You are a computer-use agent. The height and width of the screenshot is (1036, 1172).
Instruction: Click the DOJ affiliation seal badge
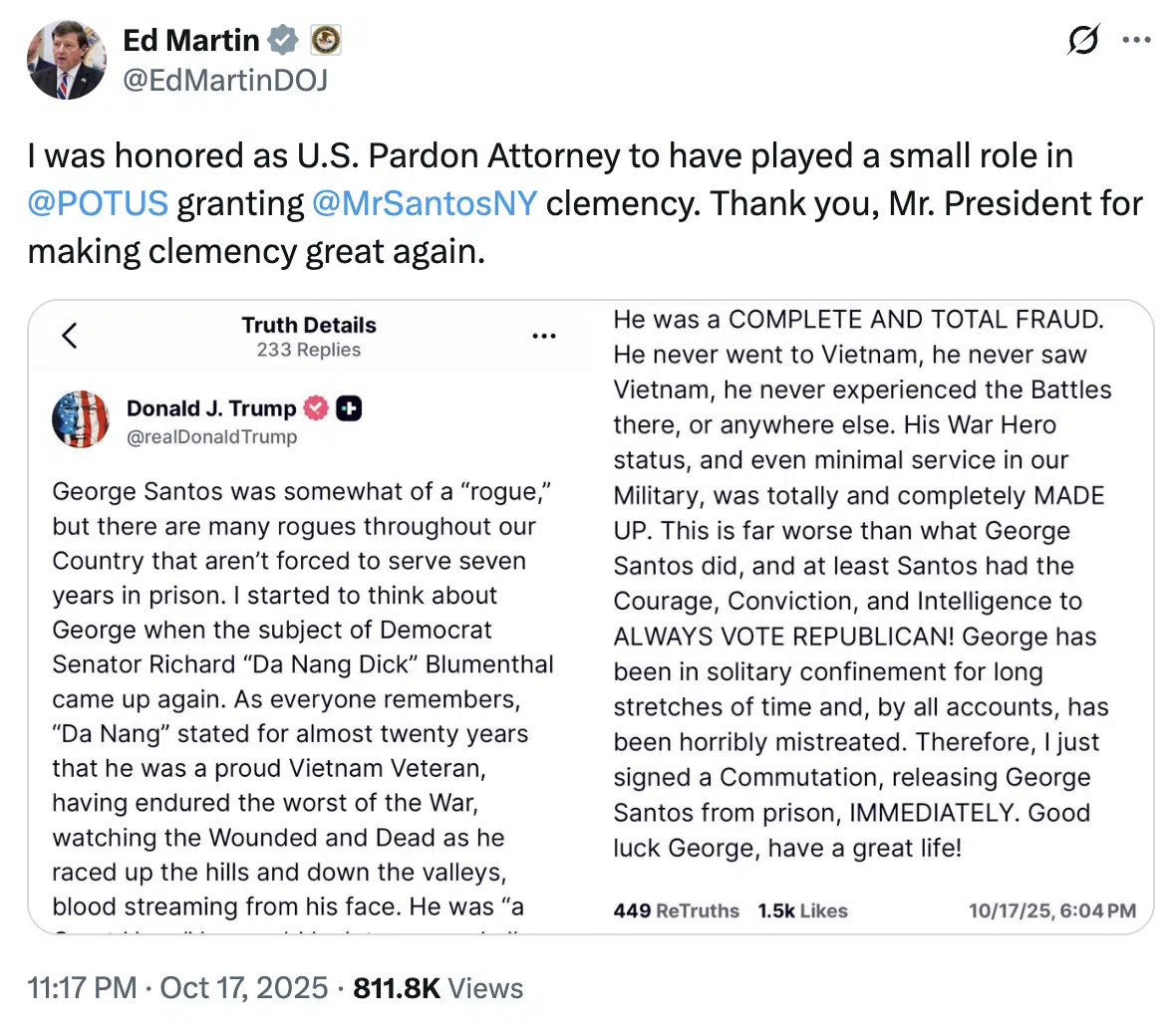pos(326,40)
